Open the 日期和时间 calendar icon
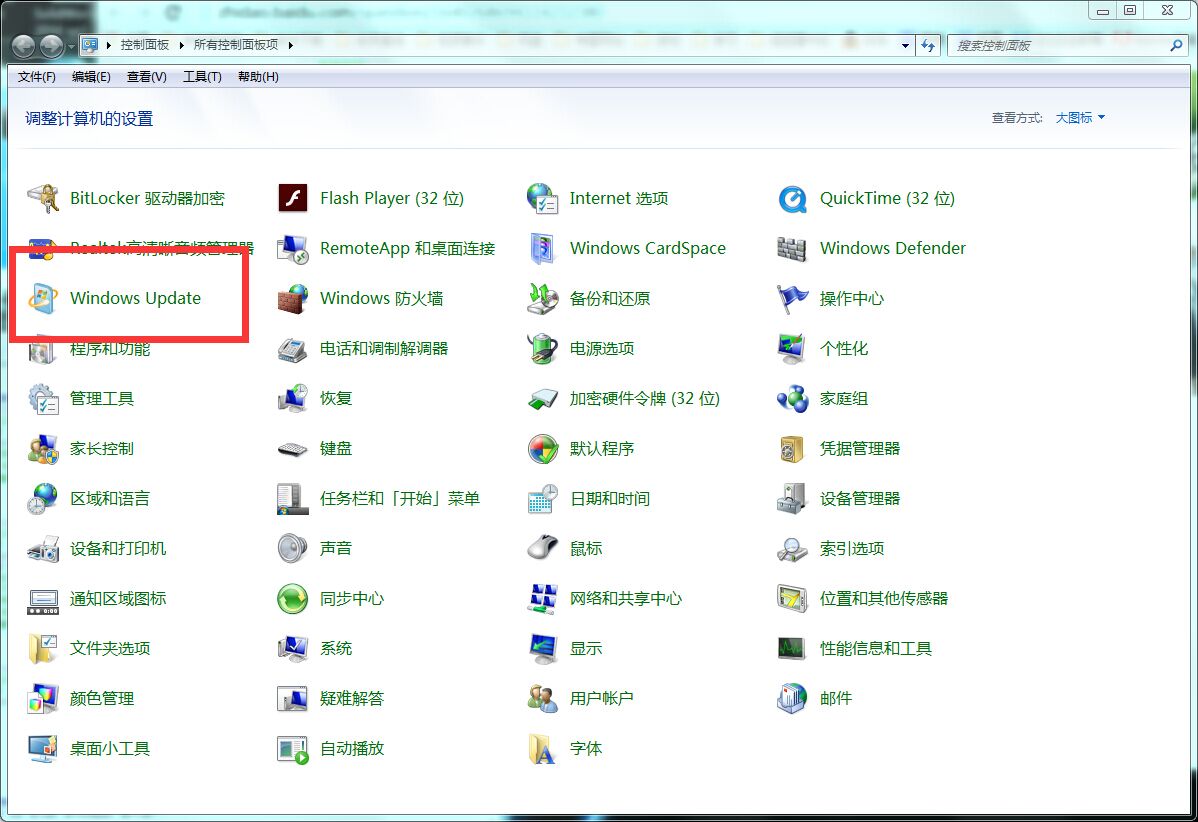This screenshot has width=1198, height=822. point(542,499)
